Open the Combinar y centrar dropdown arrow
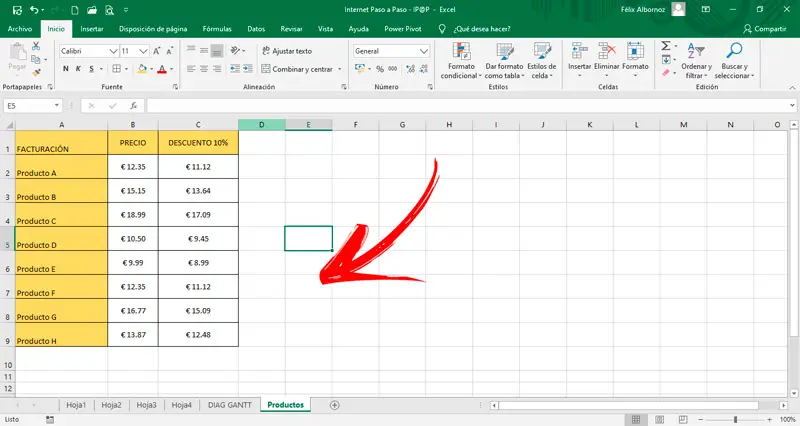 tap(340, 69)
